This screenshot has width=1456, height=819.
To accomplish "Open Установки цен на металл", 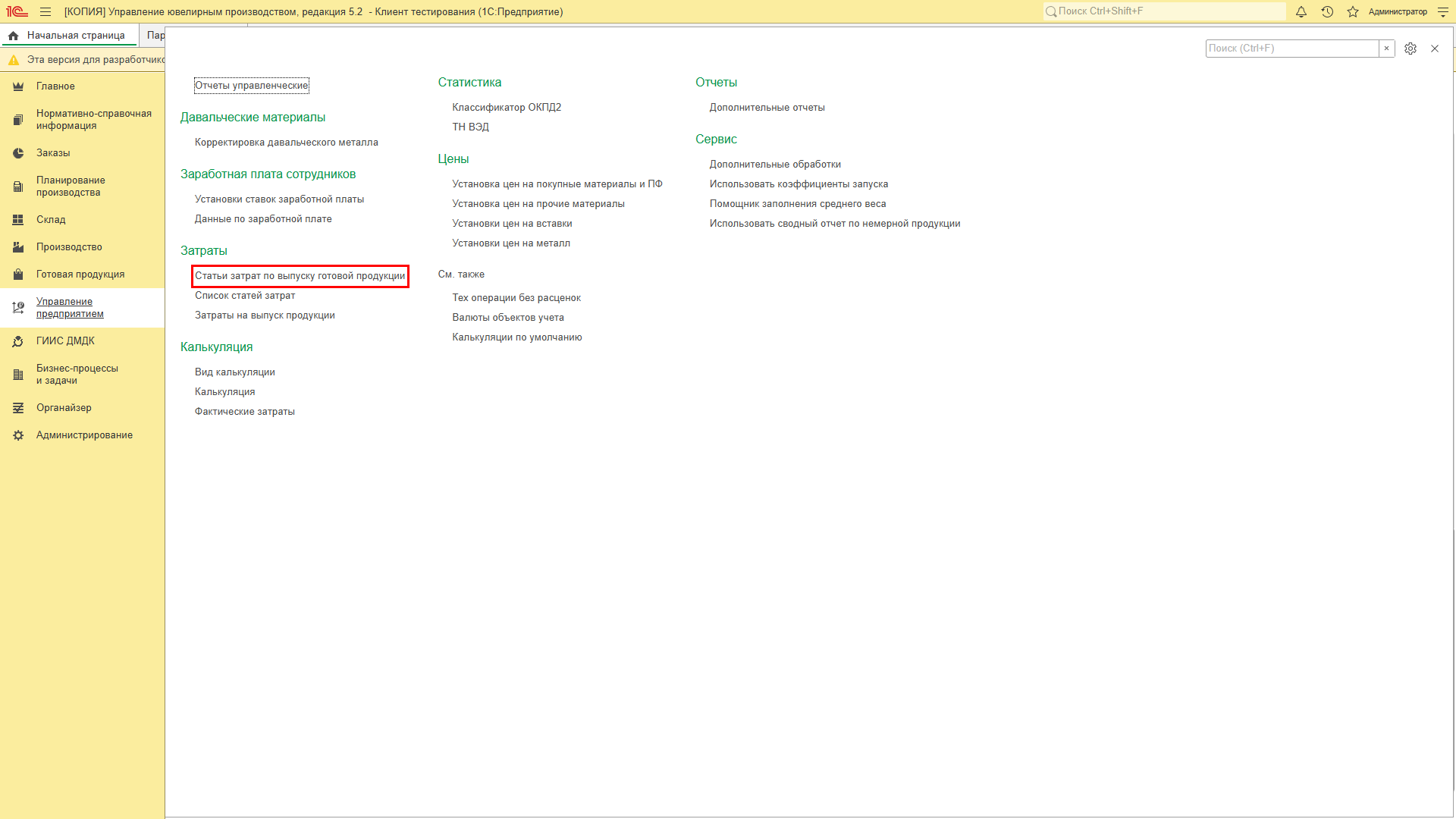I will (x=511, y=243).
